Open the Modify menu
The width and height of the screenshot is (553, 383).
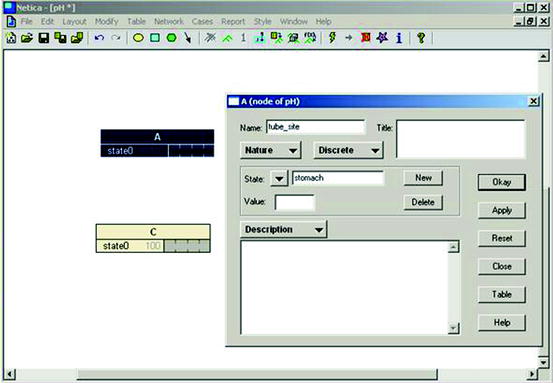(x=107, y=22)
